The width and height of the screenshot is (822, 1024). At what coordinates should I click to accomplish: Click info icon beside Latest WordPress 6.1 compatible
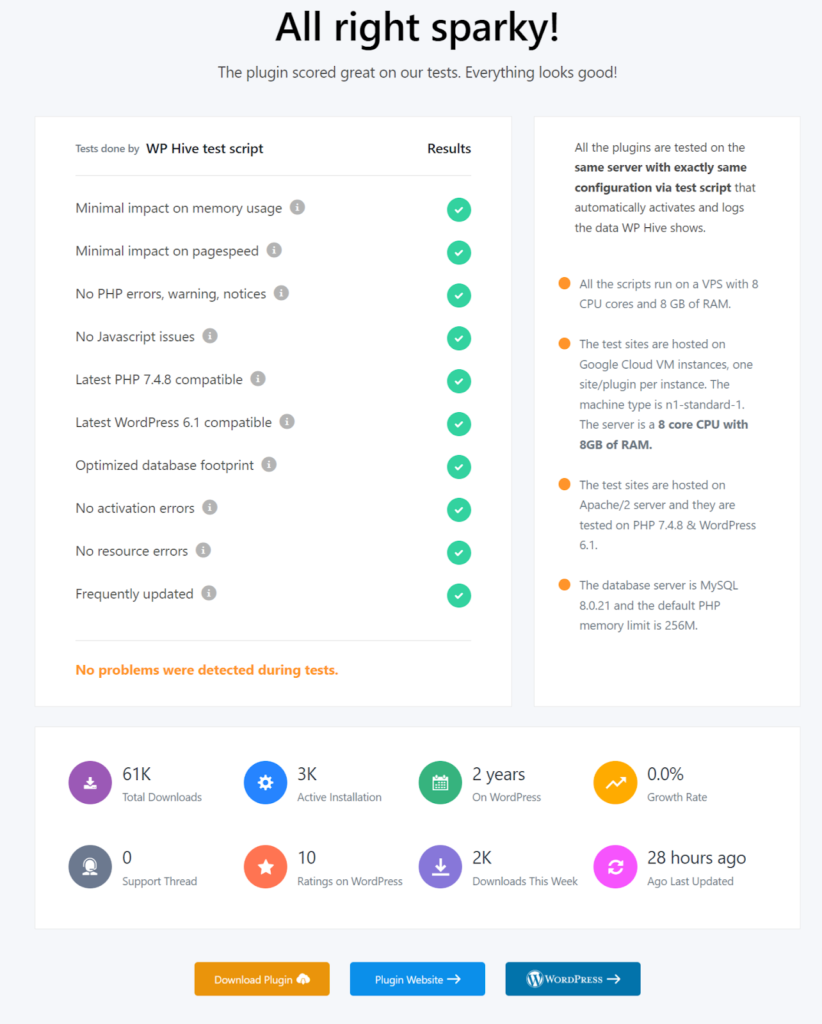pyautogui.click(x=287, y=422)
